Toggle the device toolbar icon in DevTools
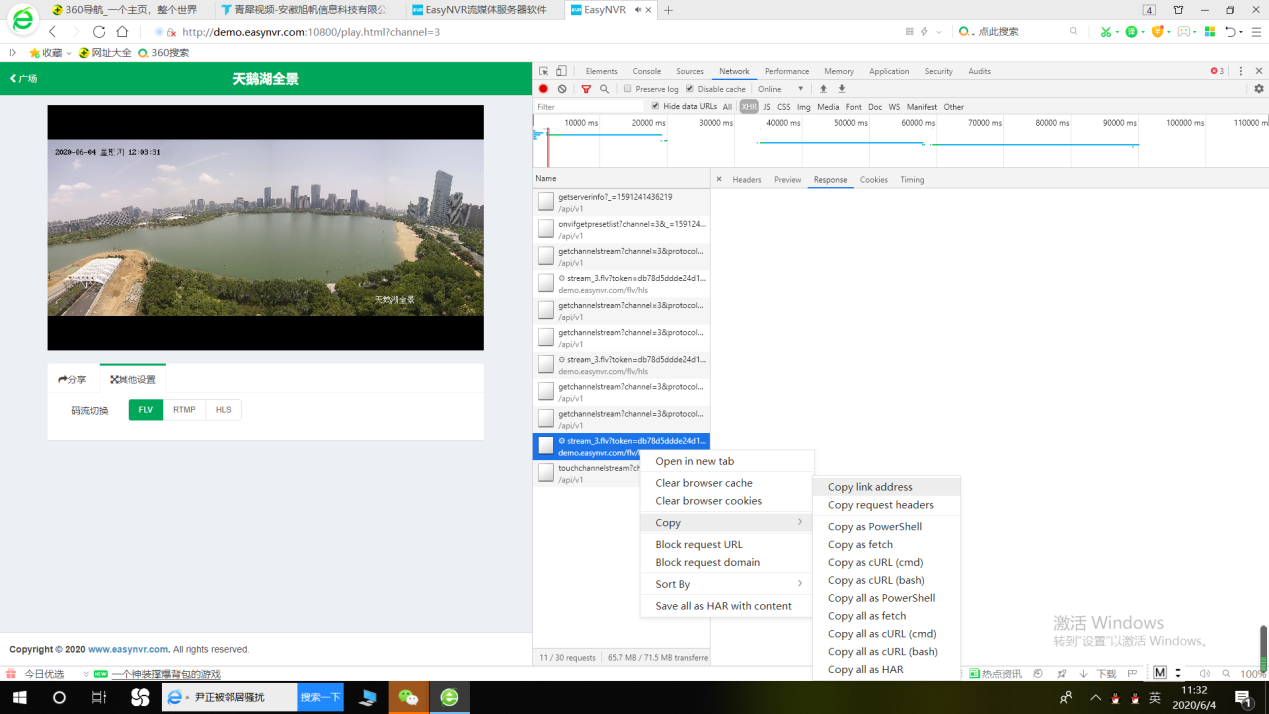The height and width of the screenshot is (714, 1269). coord(561,71)
